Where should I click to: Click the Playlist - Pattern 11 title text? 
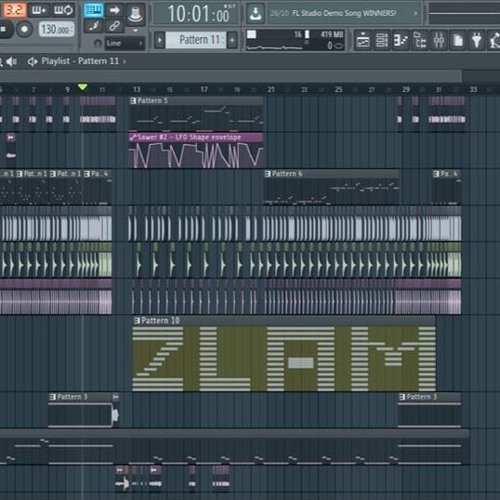point(80,61)
